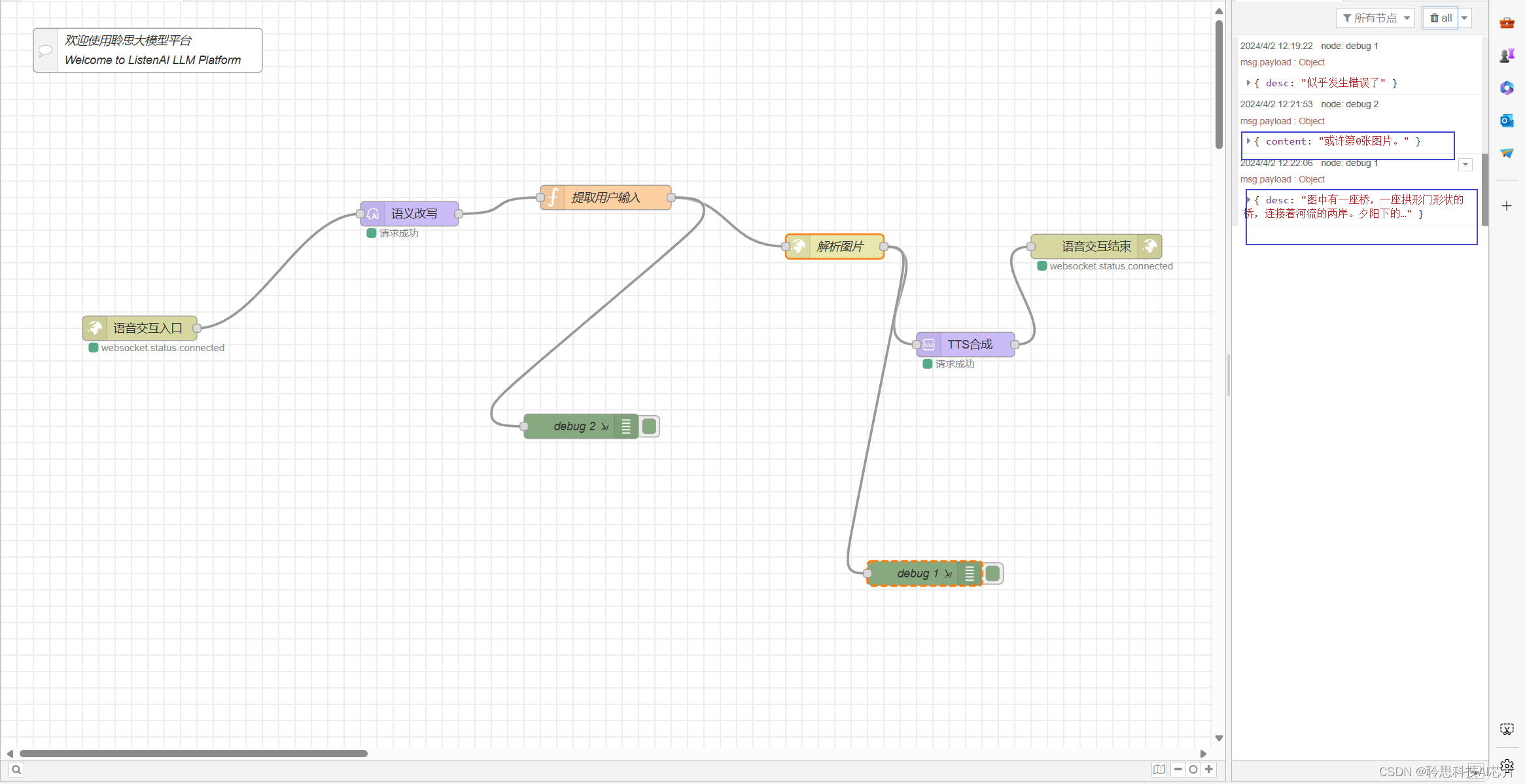1525x784 pixels.
Task: Zoom out the flow canvas
Action: (x=1178, y=770)
